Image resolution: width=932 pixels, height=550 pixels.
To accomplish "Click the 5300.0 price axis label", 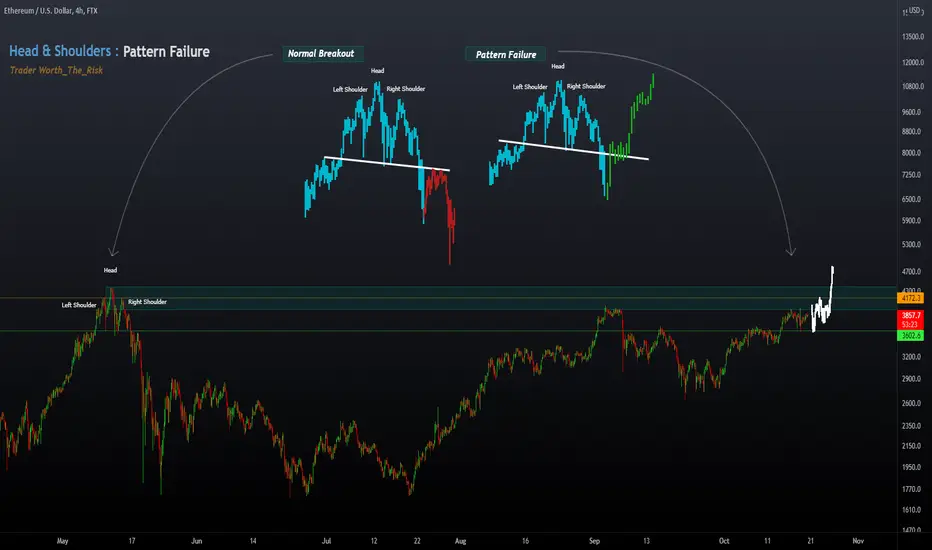I will [913, 244].
